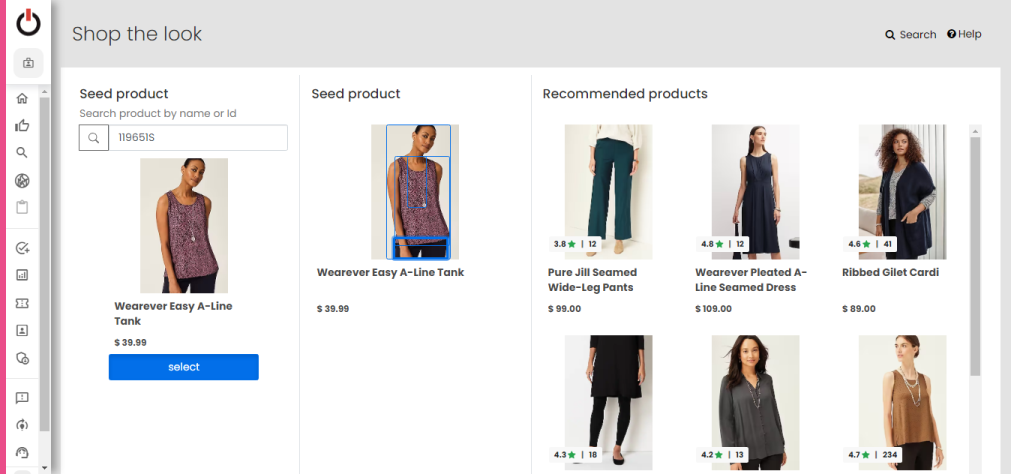This screenshot has width=1011, height=474.
Task: Open the Ribbed Gilet Cardi title link
Action: pos(890,272)
